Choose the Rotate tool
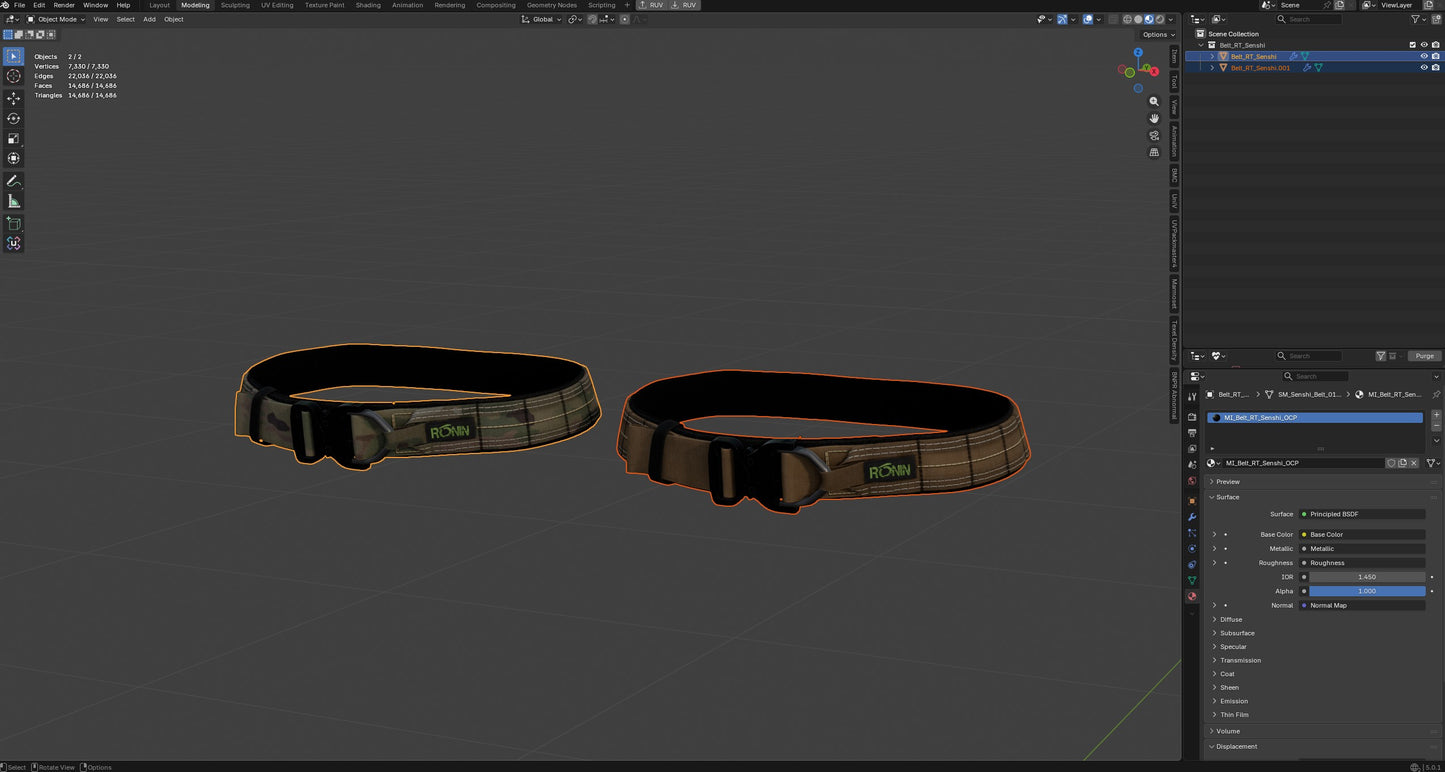 pyautogui.click(x=13, y=118)
